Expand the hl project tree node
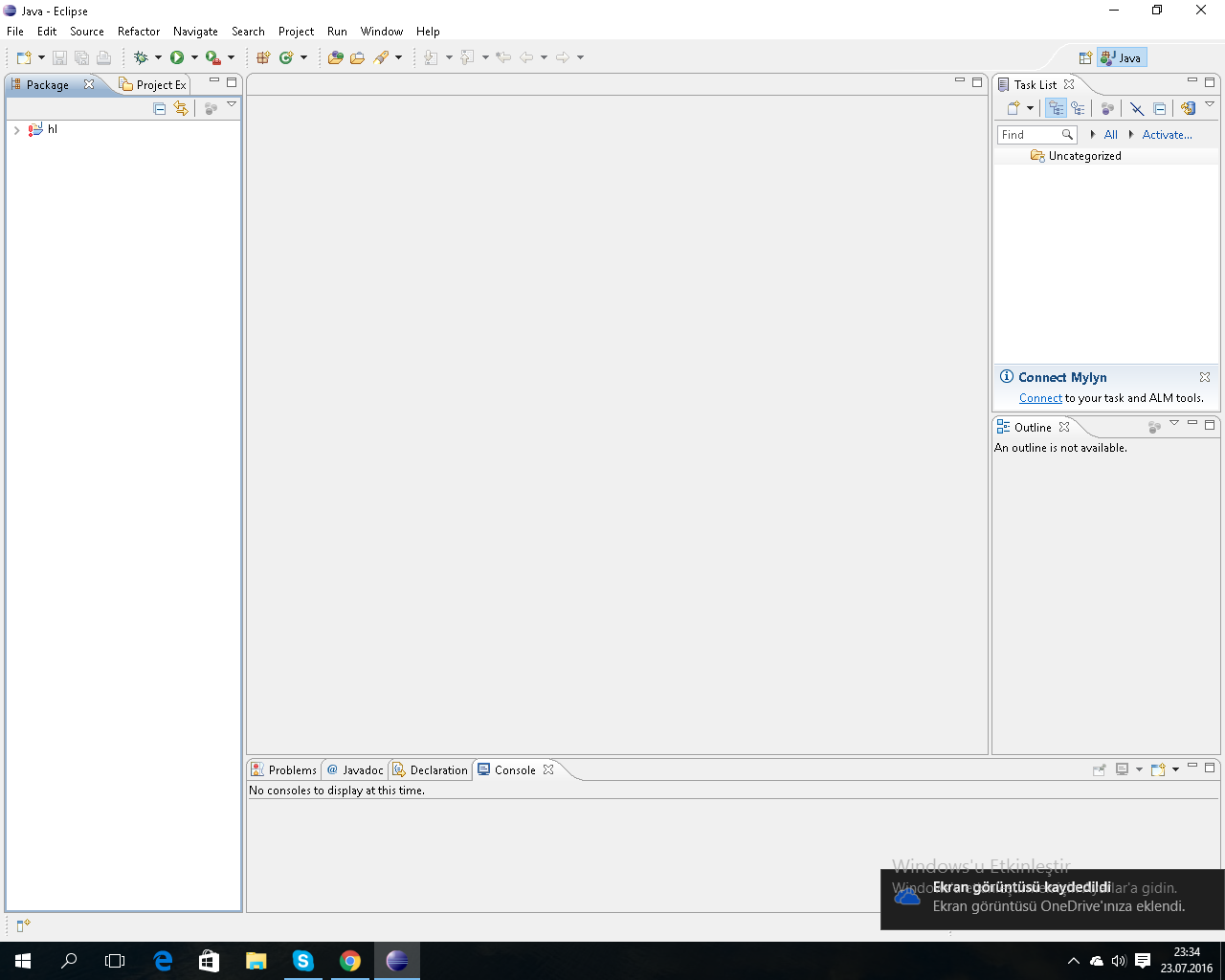This screenshot has width=1225, height=980. coord(16,130)
